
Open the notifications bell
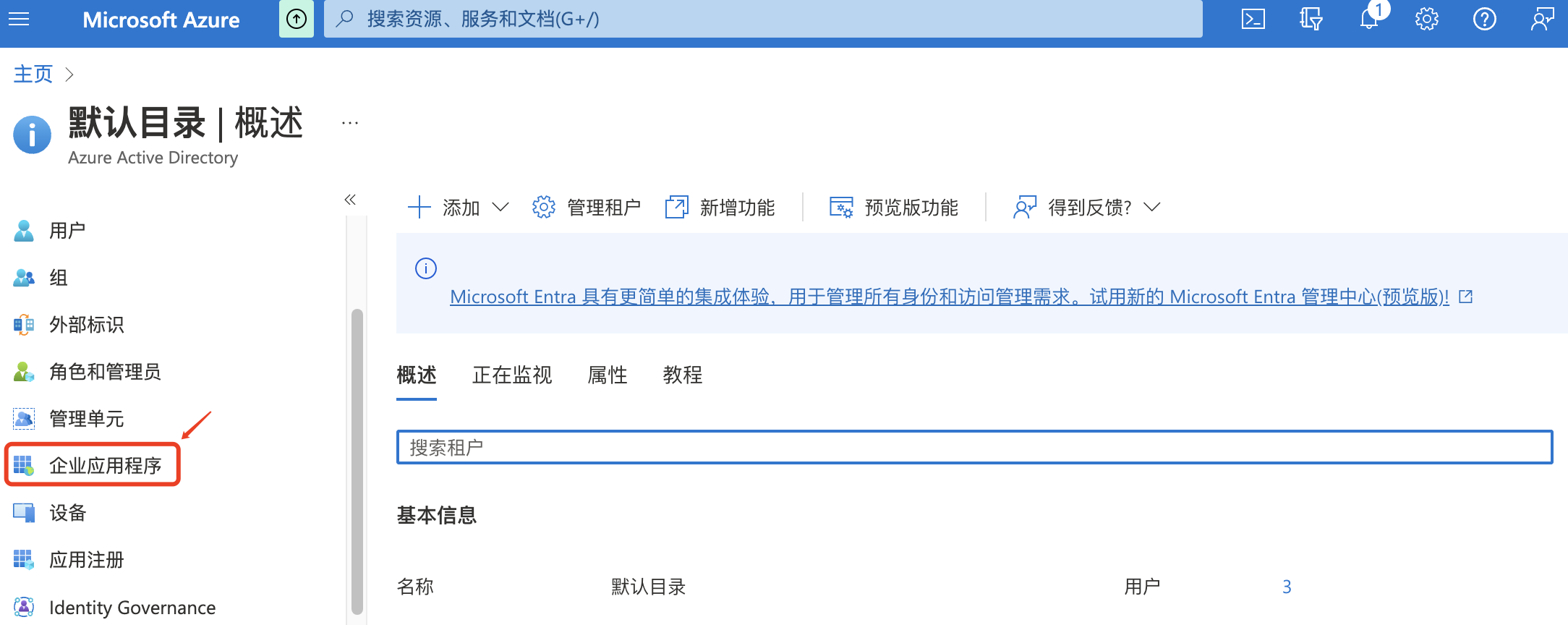coord(1369,17)
